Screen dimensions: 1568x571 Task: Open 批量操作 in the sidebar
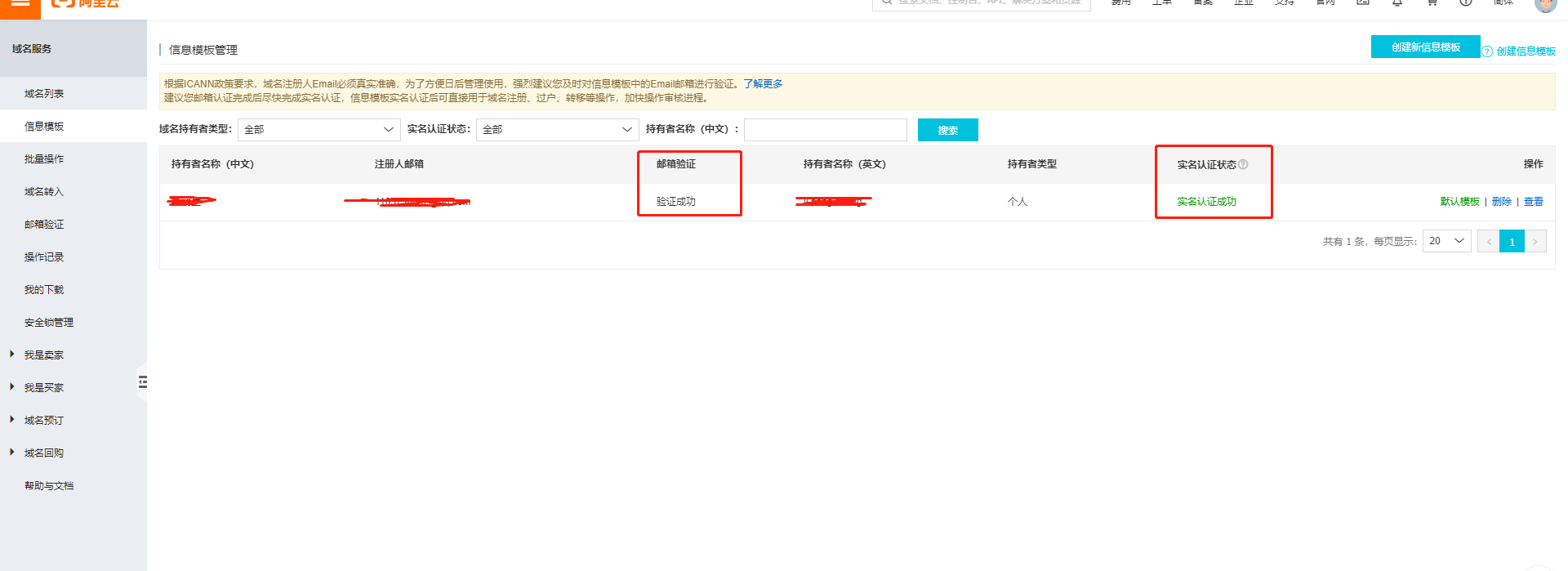(44, 158)
